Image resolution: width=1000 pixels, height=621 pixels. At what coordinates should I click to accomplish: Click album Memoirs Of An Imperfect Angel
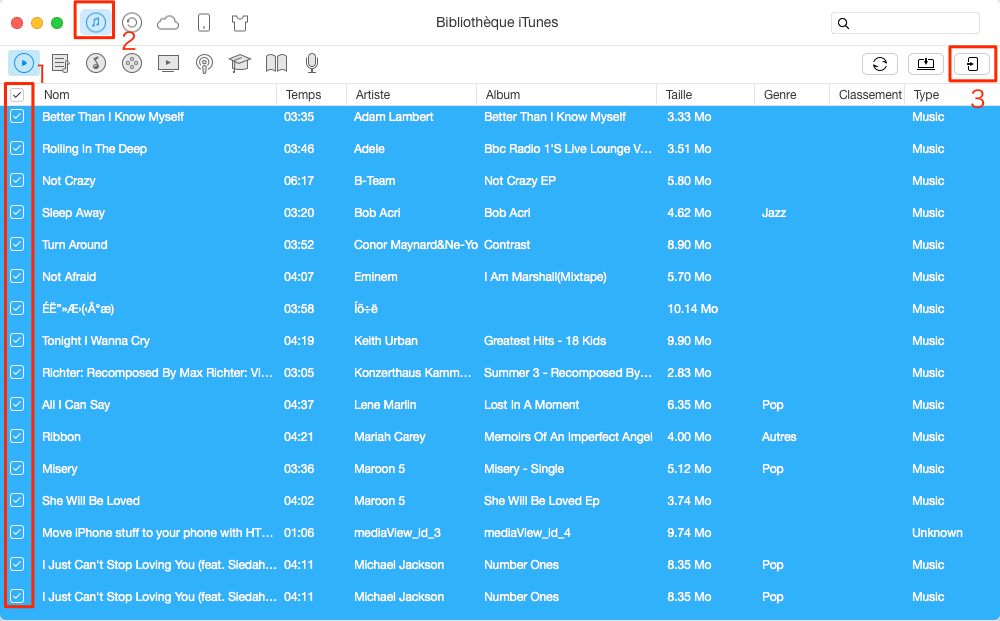click(568, 437)
